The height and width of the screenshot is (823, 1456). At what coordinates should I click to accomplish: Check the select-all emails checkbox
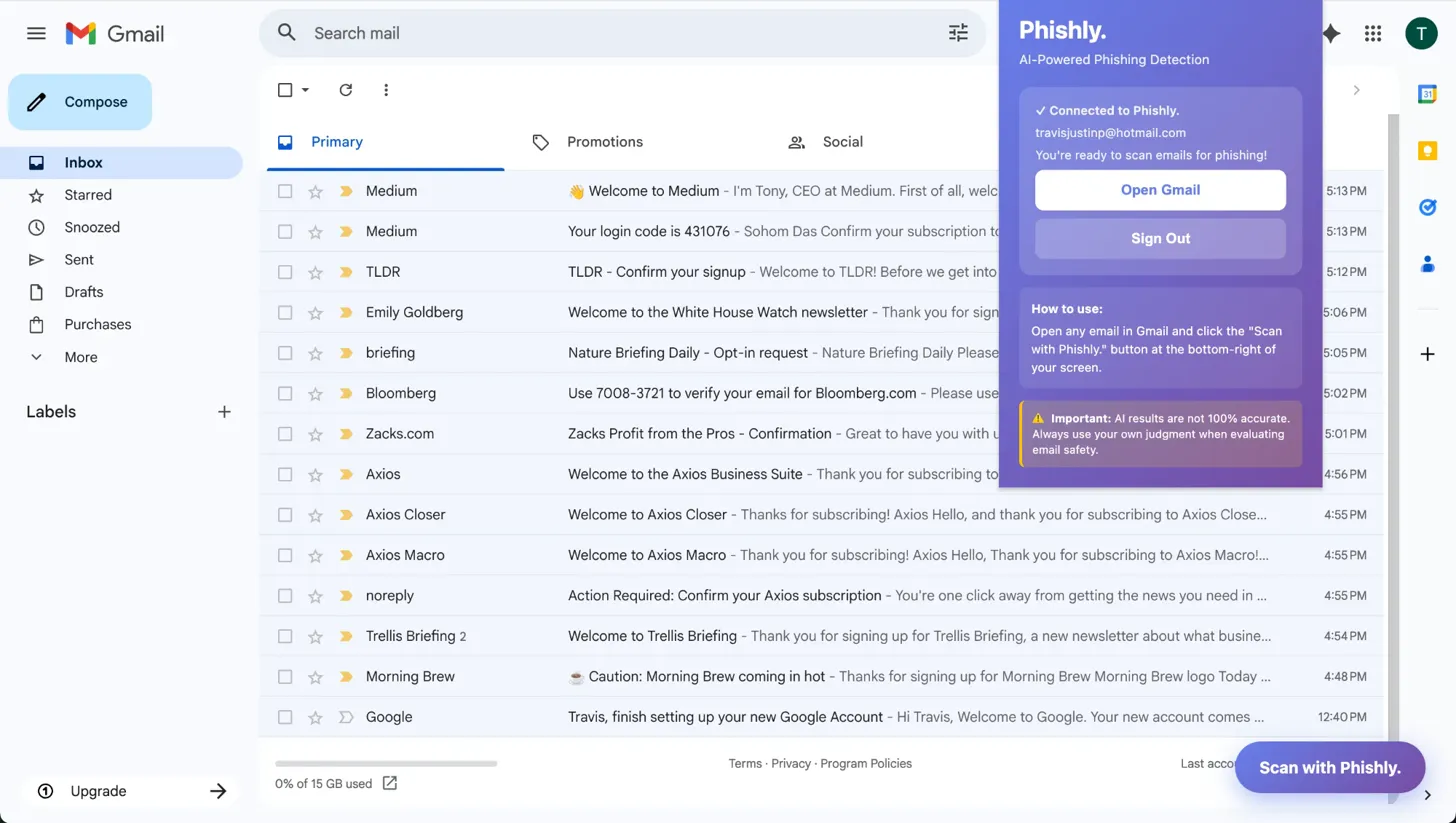tap(284, 90)
